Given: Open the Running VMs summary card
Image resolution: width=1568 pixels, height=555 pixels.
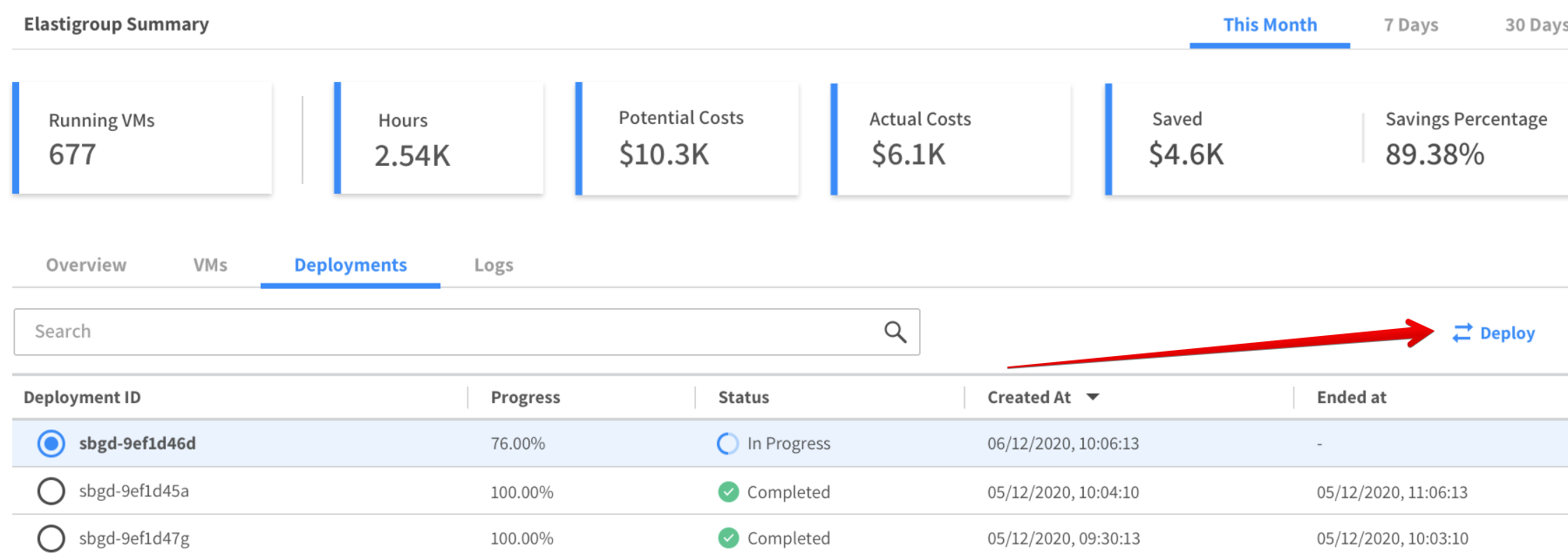Looking at the screenshot, I should click(x=144, y=138).
